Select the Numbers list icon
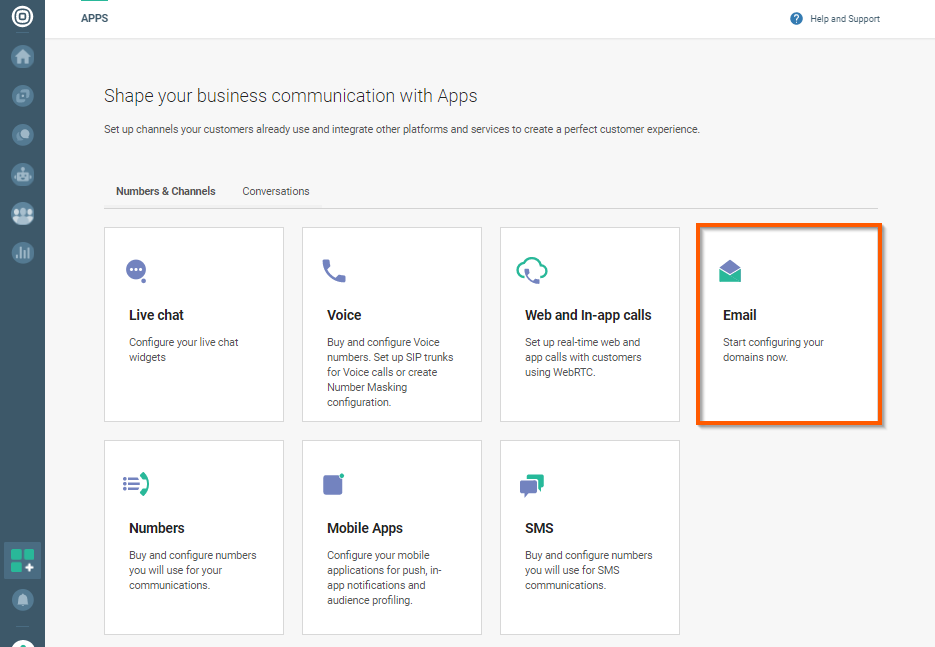 [136, 483]
